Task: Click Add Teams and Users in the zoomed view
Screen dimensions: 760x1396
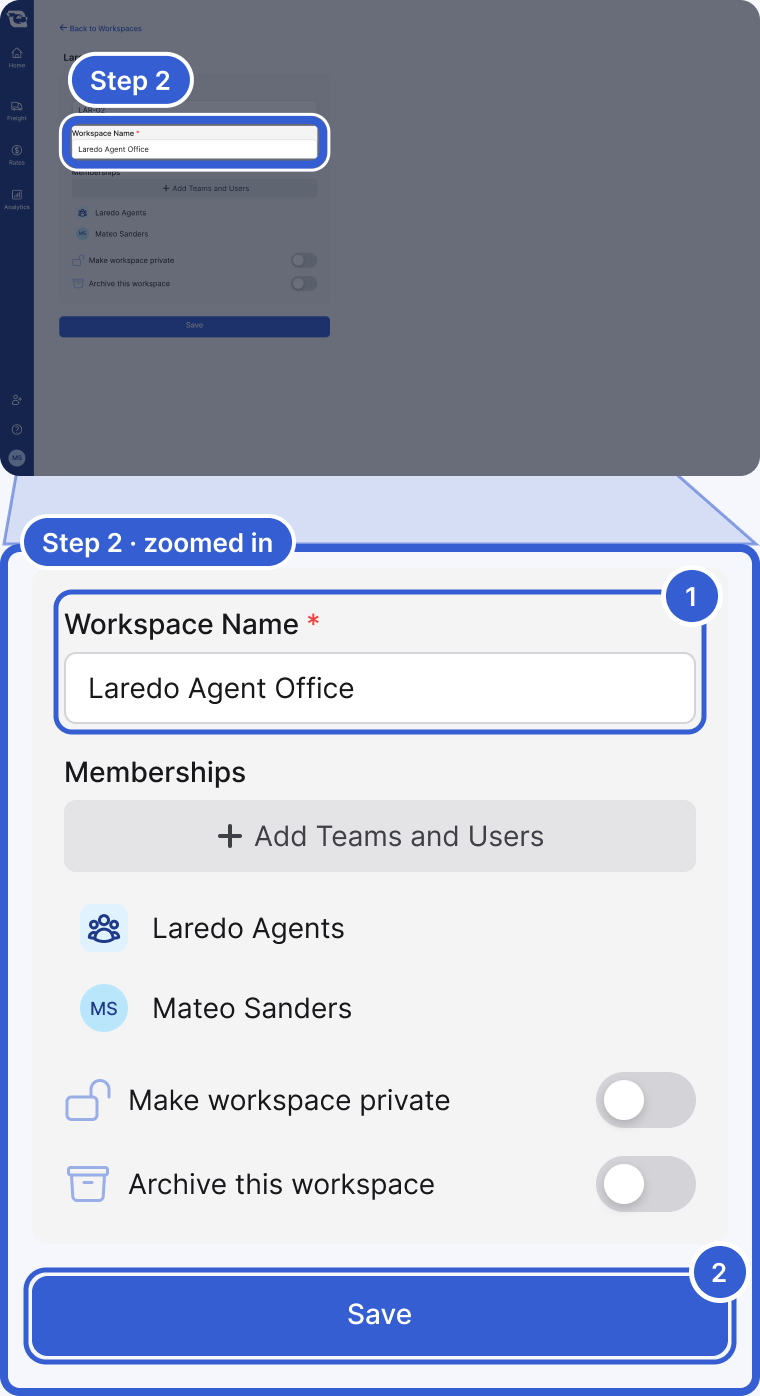Action: point(380,836)
